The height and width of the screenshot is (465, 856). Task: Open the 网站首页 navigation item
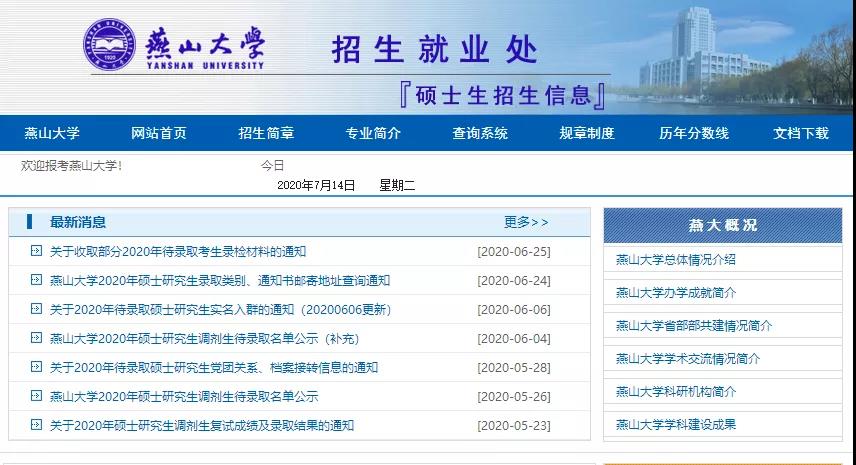point(158,133)
